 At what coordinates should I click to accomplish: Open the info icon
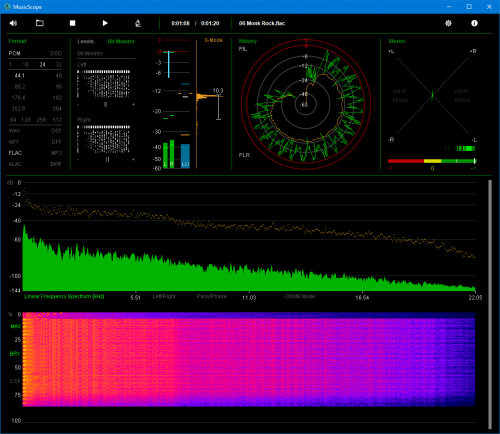point(474,23)
